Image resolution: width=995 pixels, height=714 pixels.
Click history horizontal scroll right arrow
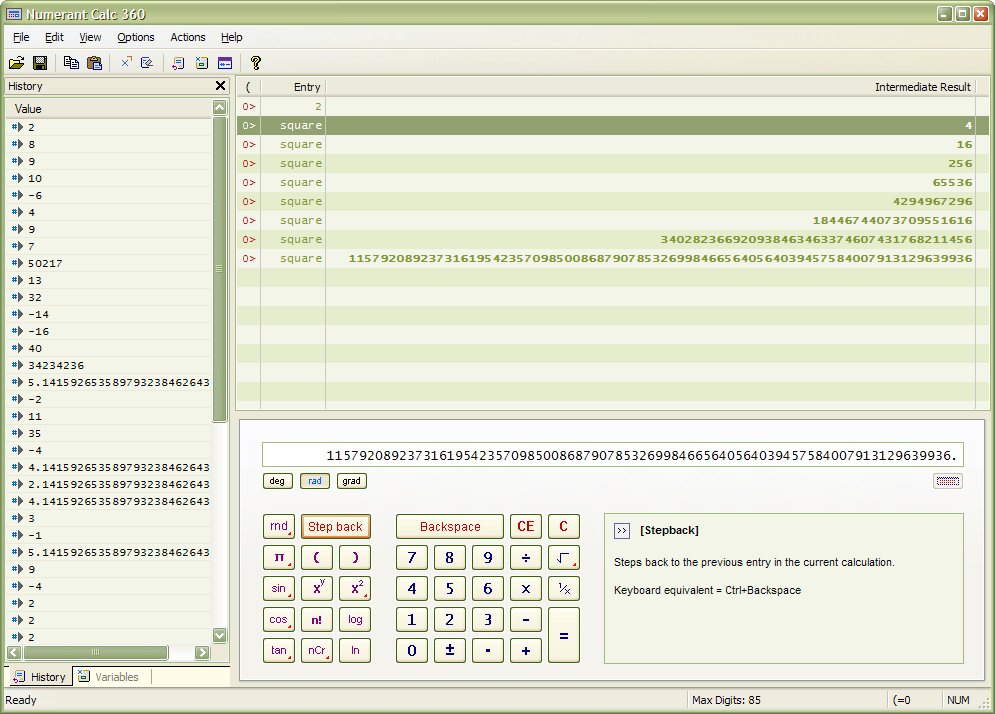pos(202,652)
